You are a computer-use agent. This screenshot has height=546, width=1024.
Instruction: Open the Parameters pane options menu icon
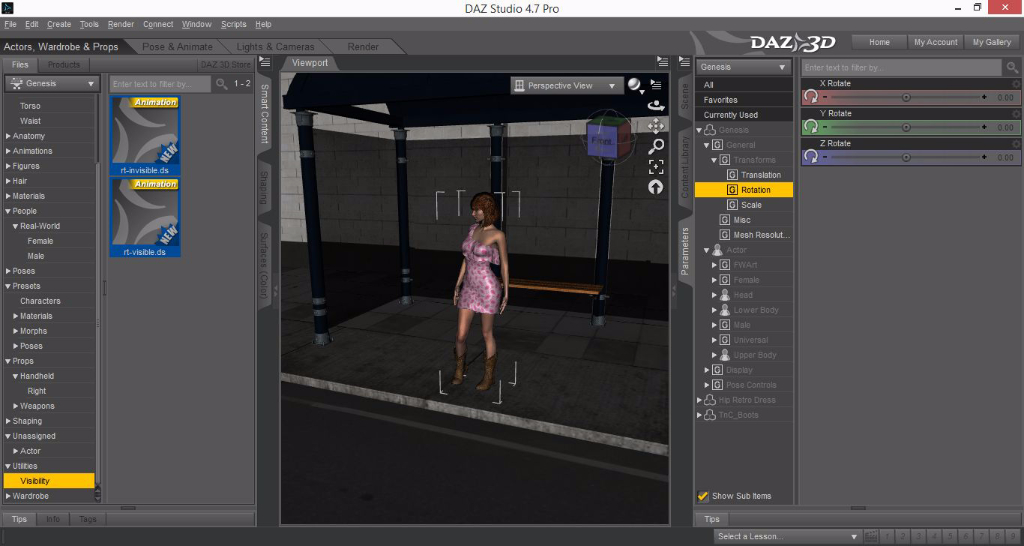click(684, 63)
